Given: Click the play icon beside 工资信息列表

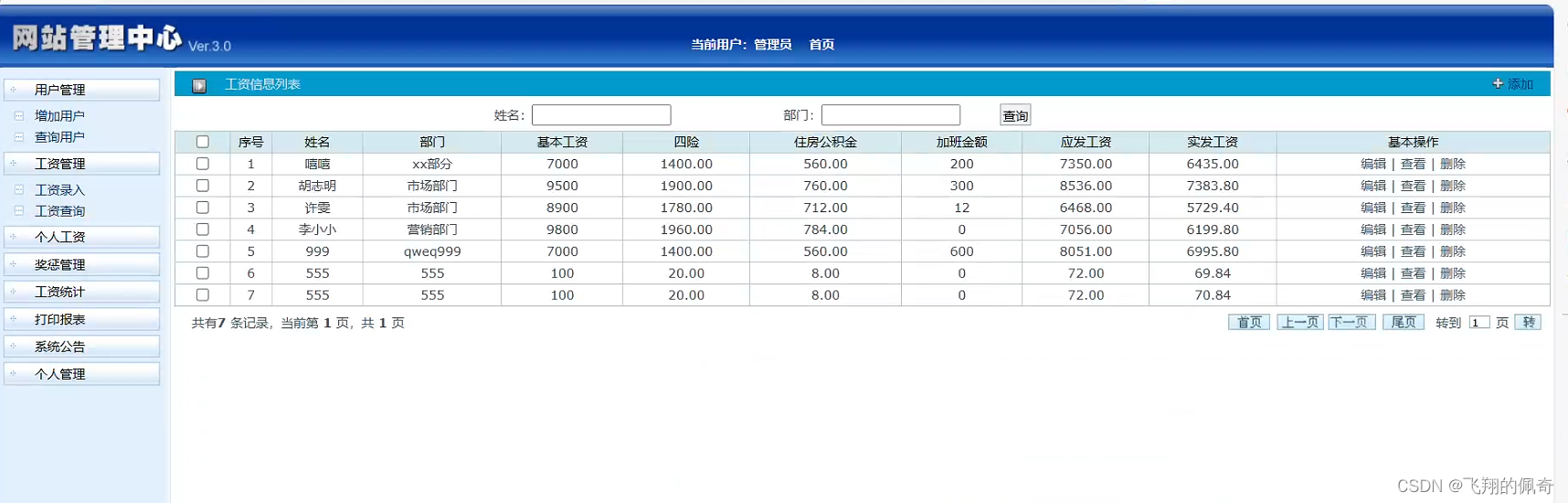Looking at the screenshot, I should tap(199, 85).
